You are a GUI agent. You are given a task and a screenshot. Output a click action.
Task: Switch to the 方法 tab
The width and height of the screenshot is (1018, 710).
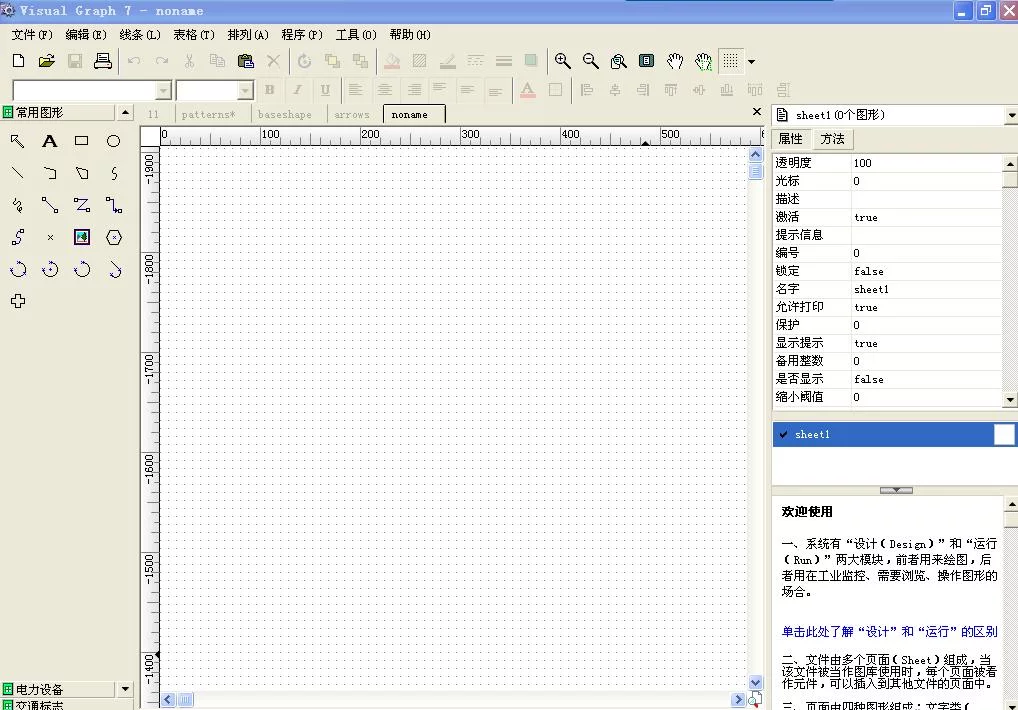(x=832, y=139)
